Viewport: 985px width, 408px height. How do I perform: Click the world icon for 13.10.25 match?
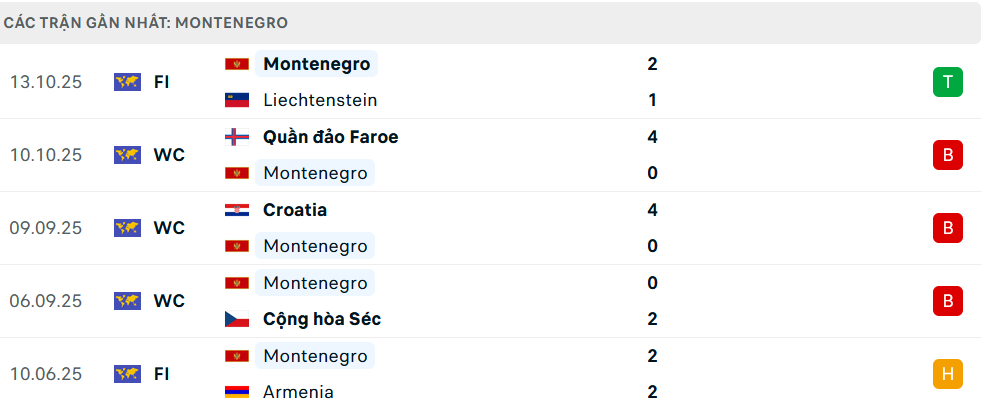(127, 82)
